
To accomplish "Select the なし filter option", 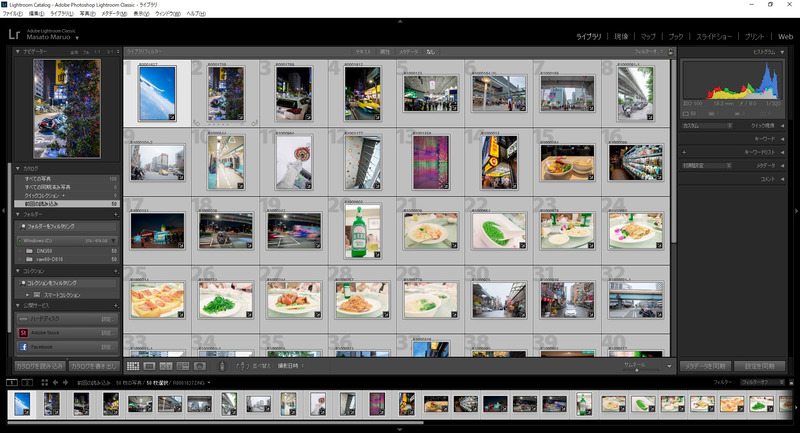I will pyautogui.click(x=431, y=52).
